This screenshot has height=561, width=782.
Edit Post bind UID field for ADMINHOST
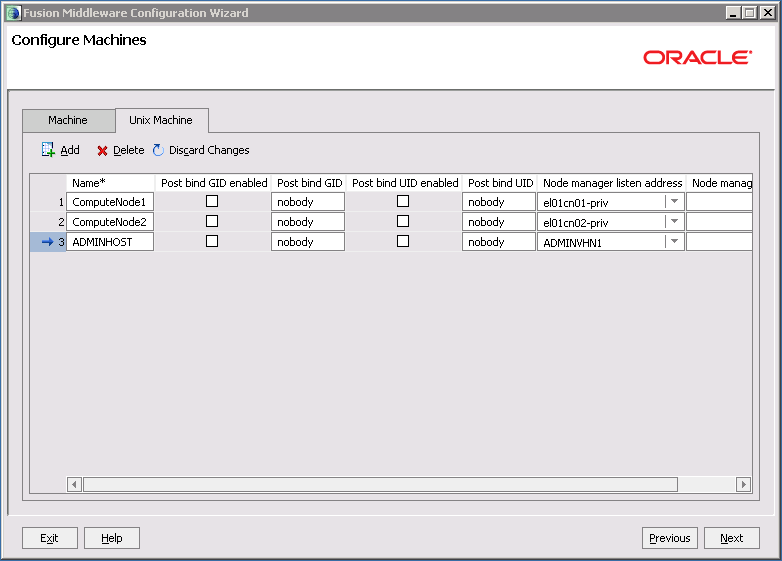point(499,242)
